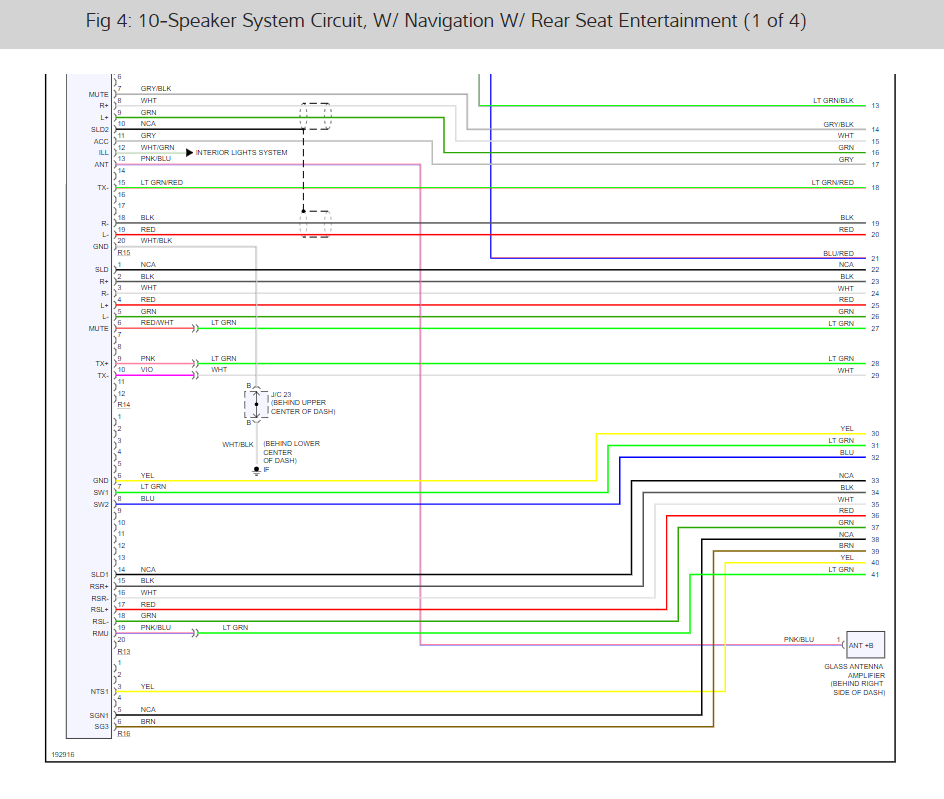This screenshot has height=799, width=944.
Task: Click the J/C 23 junction connector symbol
Action: [256, 405]
